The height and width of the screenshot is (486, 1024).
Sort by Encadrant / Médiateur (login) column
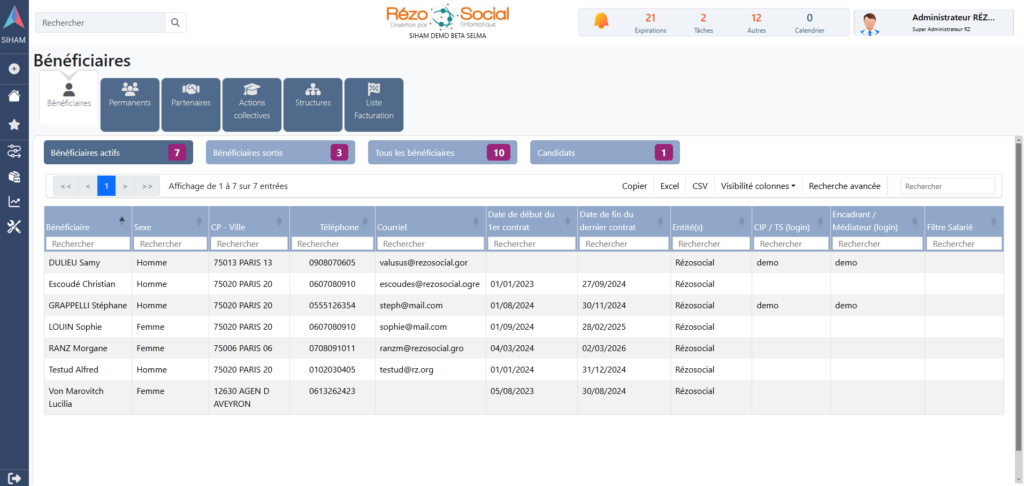click(x=877, y=221)
